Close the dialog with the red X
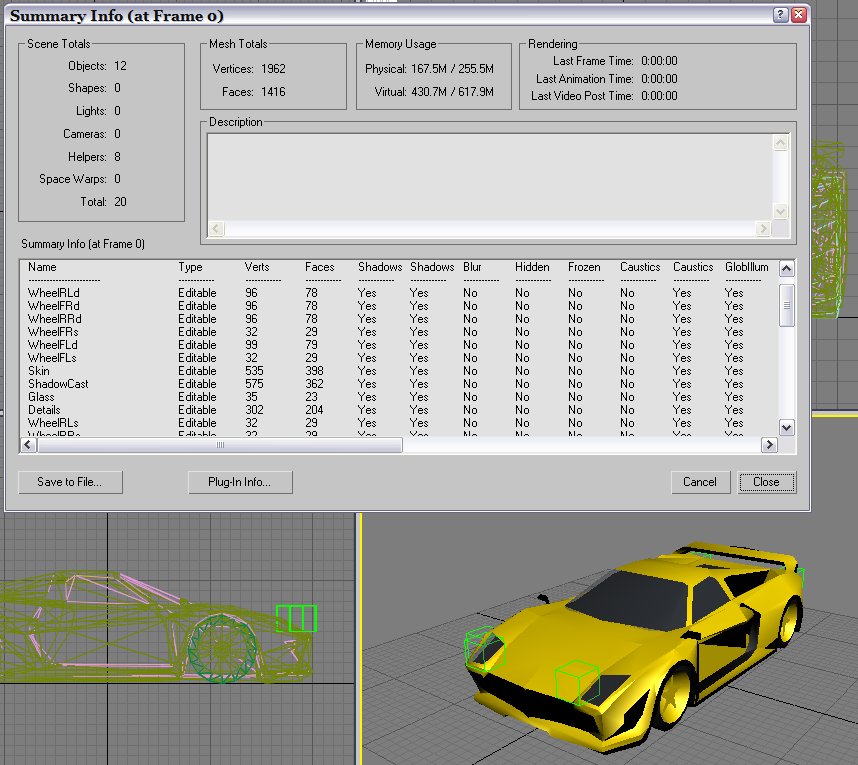Screen dimensions: 858x765 pos(798,16)
